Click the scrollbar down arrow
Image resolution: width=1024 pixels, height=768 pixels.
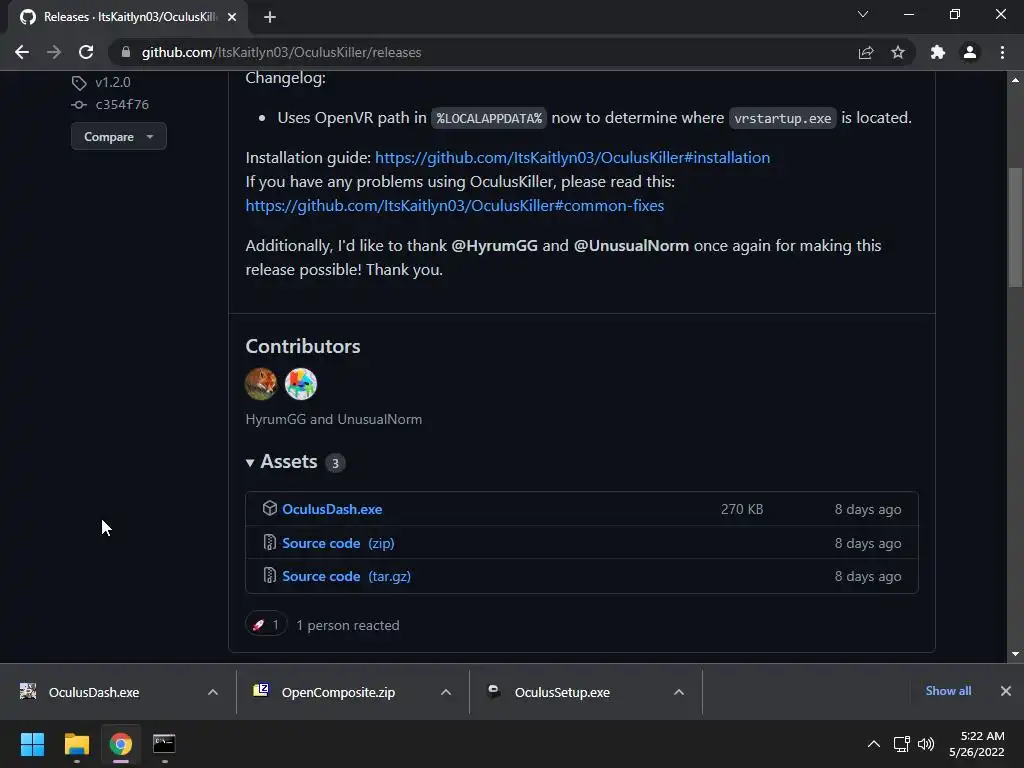point(1016,654)
